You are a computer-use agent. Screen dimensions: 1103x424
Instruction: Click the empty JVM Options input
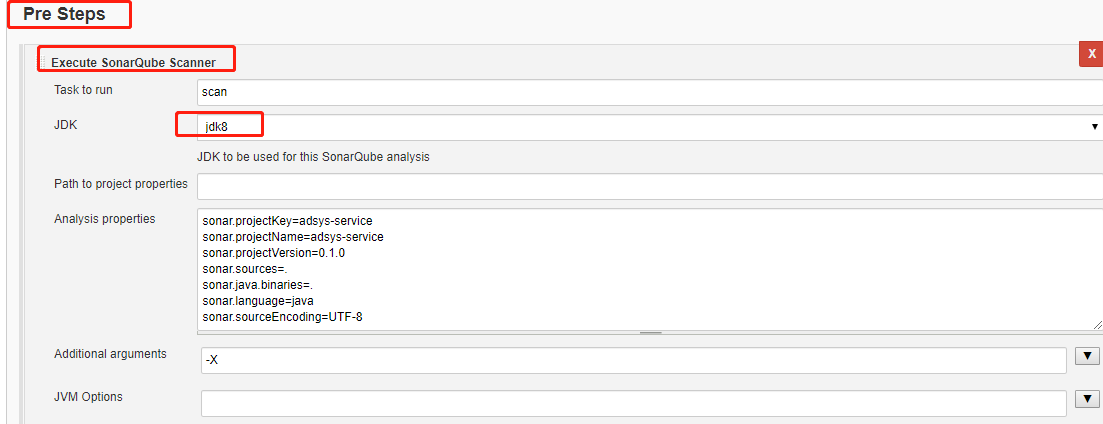pyautogui.click(x=634, y=404)
